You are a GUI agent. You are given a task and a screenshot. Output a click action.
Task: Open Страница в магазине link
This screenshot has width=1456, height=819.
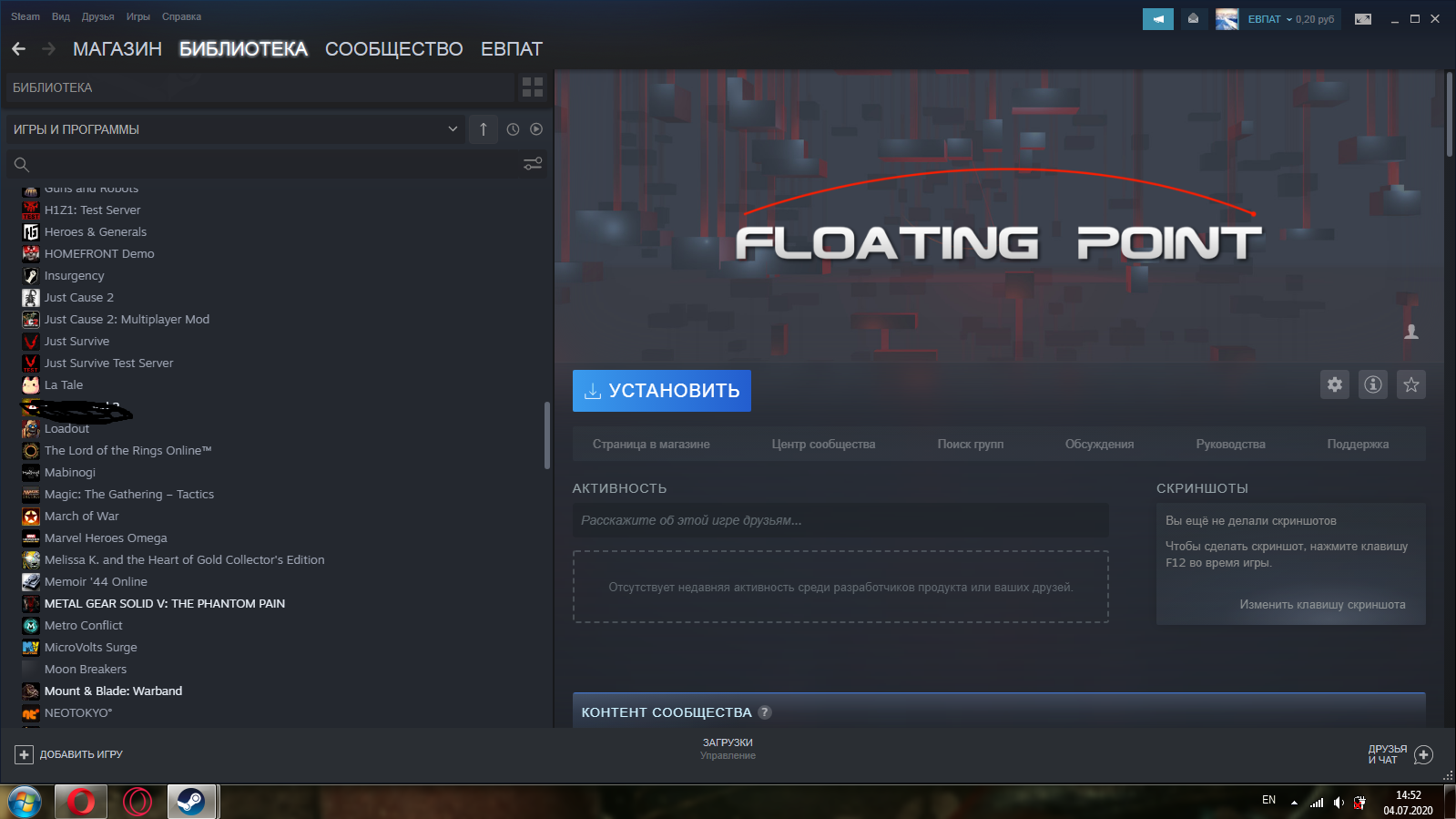[x=651, y=445]
